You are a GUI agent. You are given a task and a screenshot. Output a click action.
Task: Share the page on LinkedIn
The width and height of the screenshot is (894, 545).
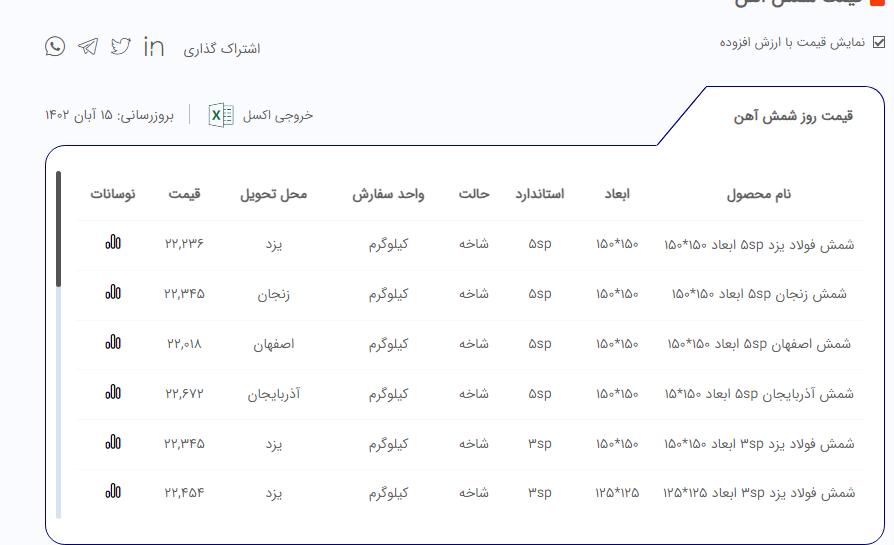pyautogui.click(x=154, y=46)
